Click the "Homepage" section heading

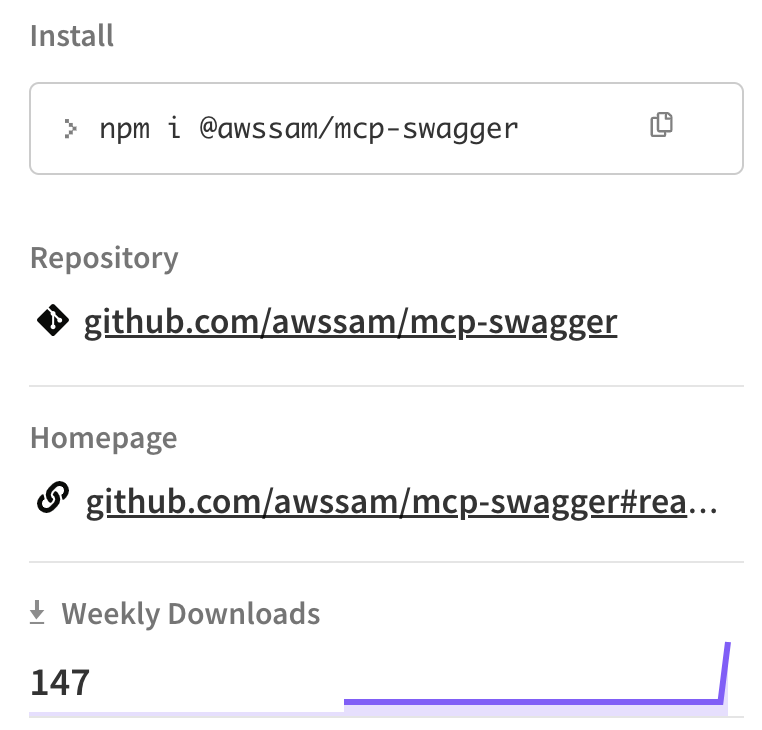tap(103, 438)
